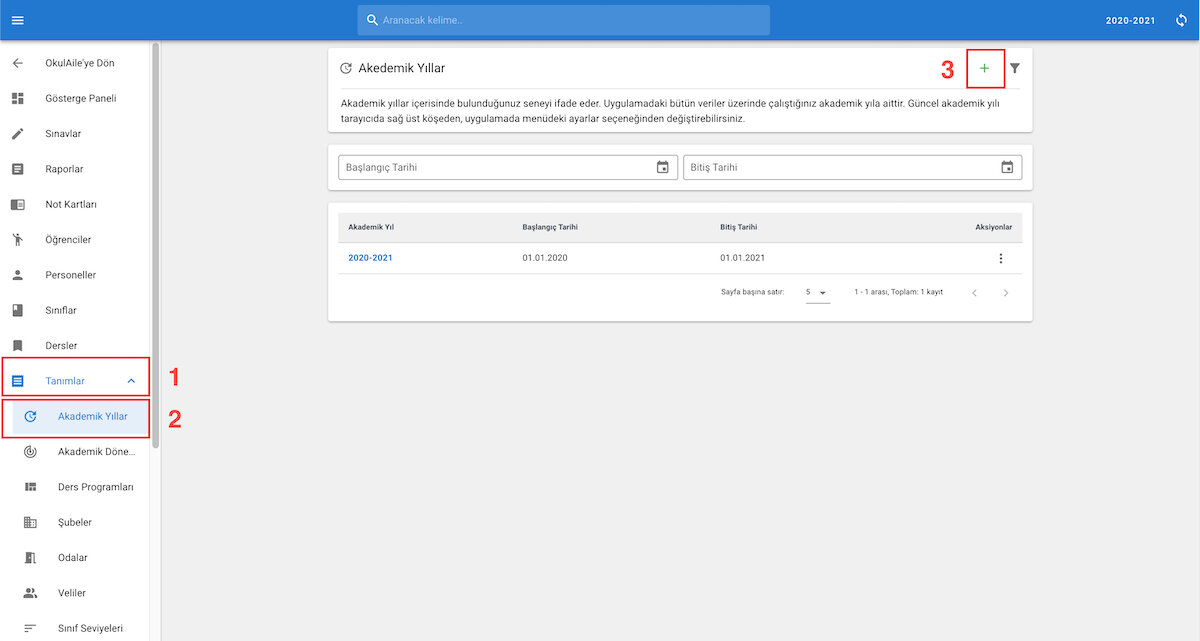Click the sync refresh icon in top bar

pyautogui.click(x=1181, y=20)
